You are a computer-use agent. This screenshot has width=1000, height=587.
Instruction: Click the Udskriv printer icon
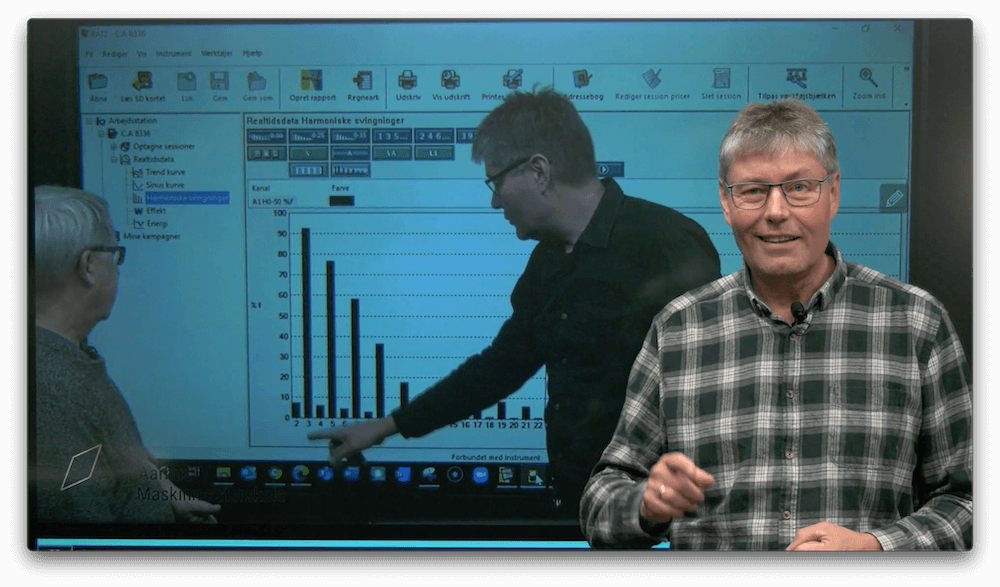coord(407,82)
